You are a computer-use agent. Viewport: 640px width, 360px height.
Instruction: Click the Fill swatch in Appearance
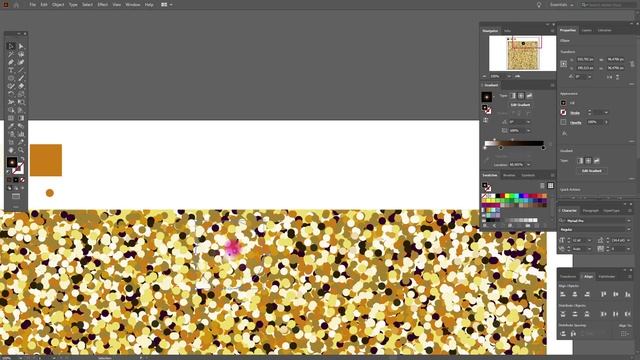(563, 103)
